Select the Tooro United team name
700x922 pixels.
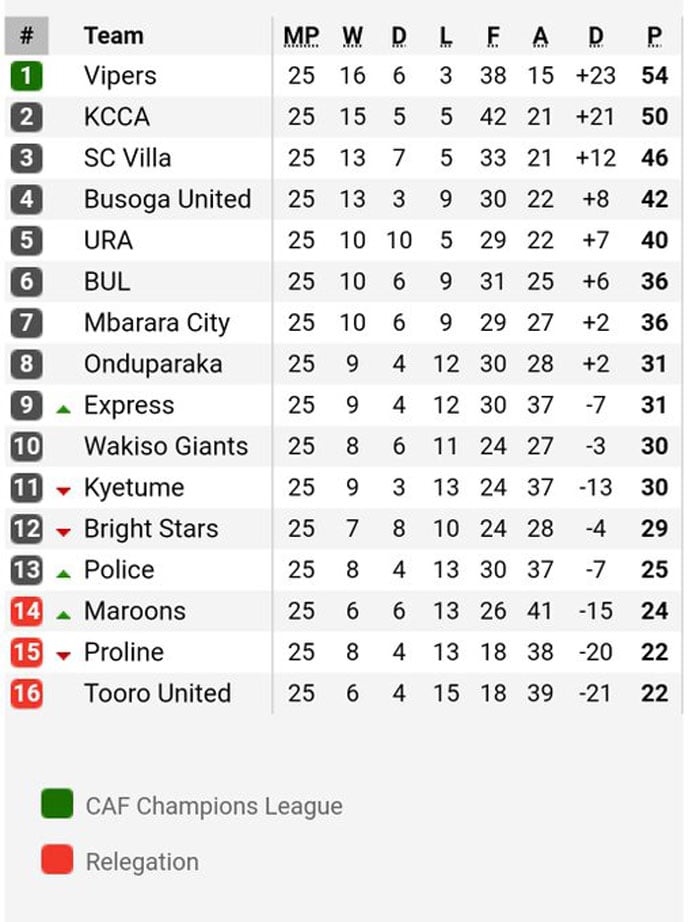pos(158,693)
